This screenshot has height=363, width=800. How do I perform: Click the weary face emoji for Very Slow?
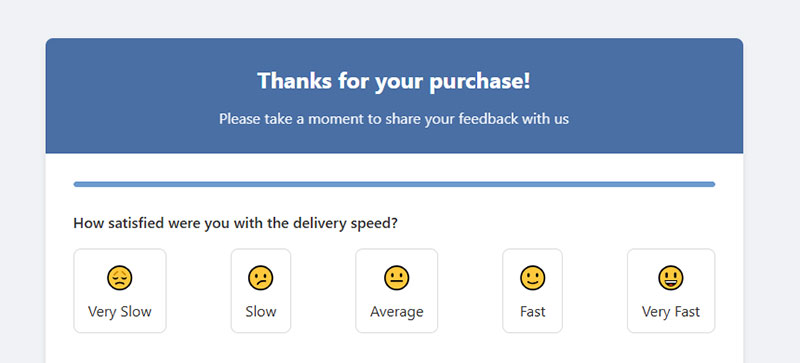120,278
